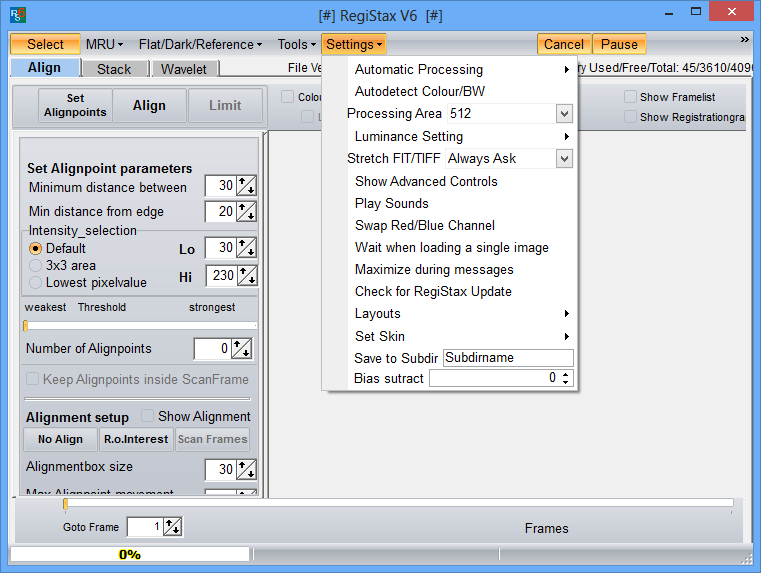The image size is (761, 573).
Task: Open the Tools dropdown menu
Action: coord(297,44)
